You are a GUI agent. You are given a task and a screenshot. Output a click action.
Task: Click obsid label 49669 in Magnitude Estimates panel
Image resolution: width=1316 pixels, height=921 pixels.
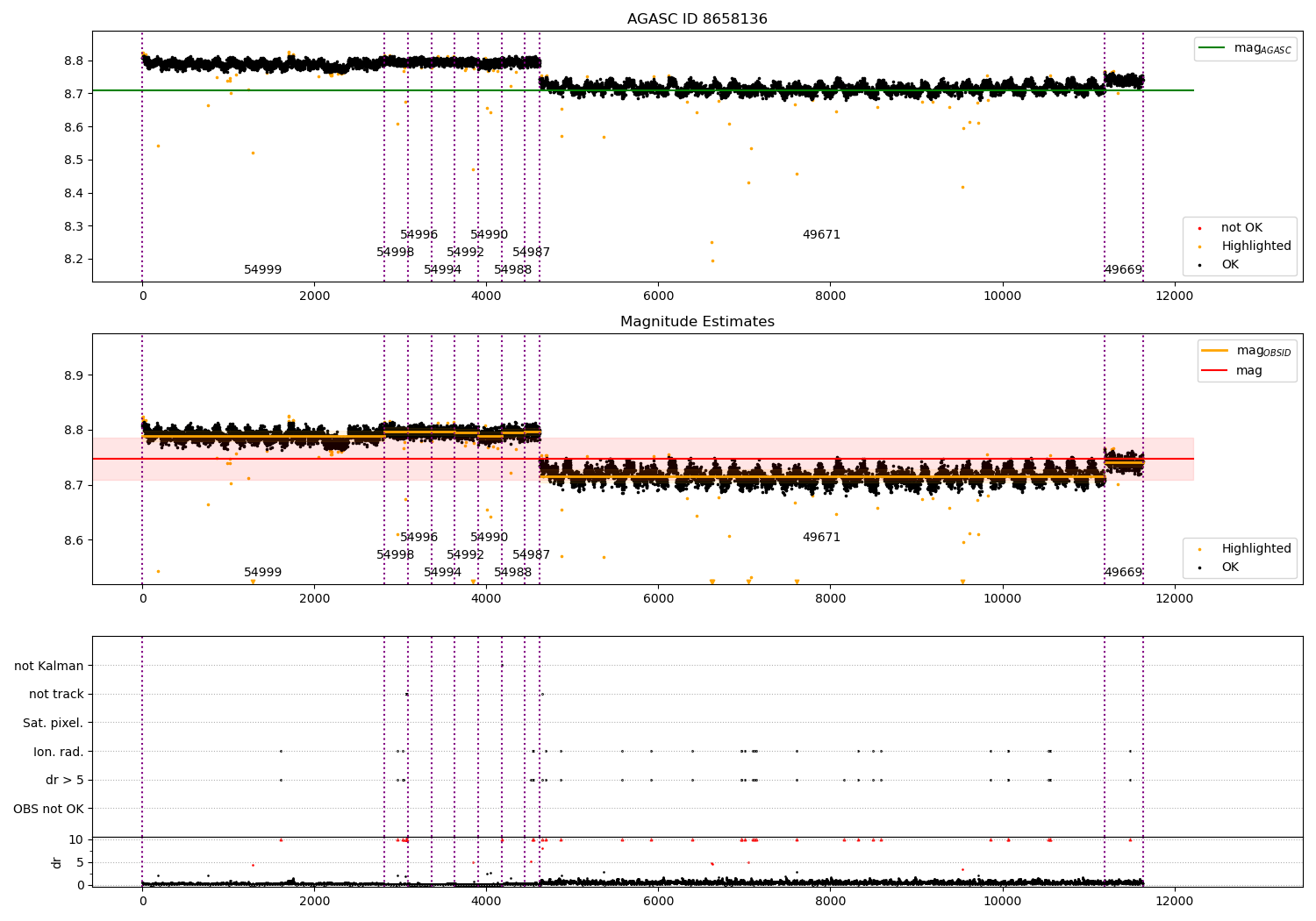click(1123, 573)
